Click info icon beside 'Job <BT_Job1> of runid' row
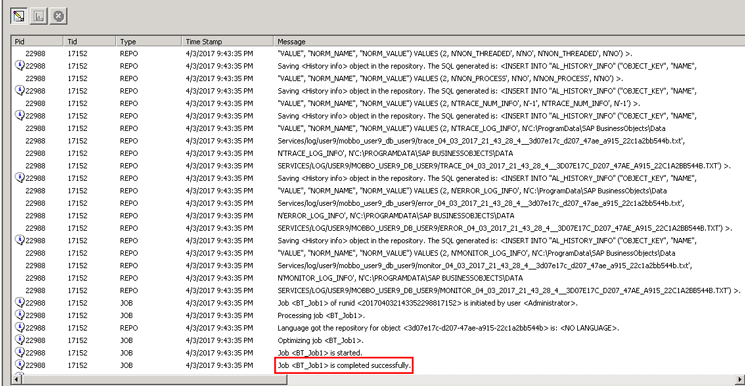This screenshot has height=386, width=745. tap(19, 302)
